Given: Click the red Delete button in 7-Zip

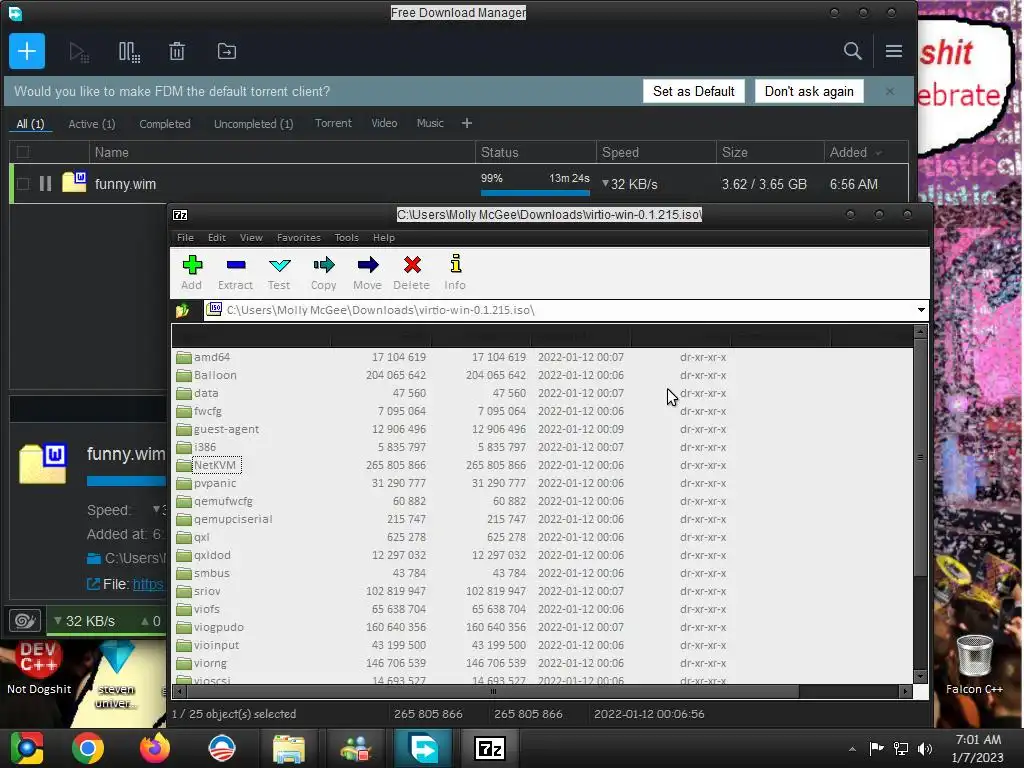Looking at the screenshot, I should (411, 272).
